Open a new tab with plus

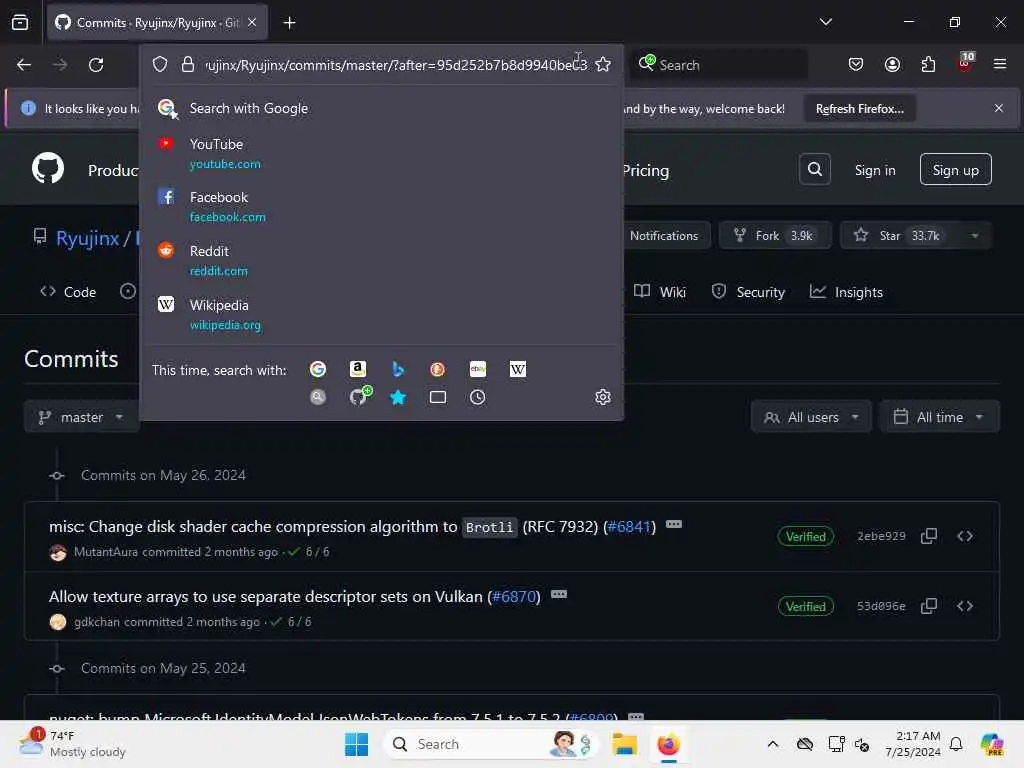coord(289,23)
